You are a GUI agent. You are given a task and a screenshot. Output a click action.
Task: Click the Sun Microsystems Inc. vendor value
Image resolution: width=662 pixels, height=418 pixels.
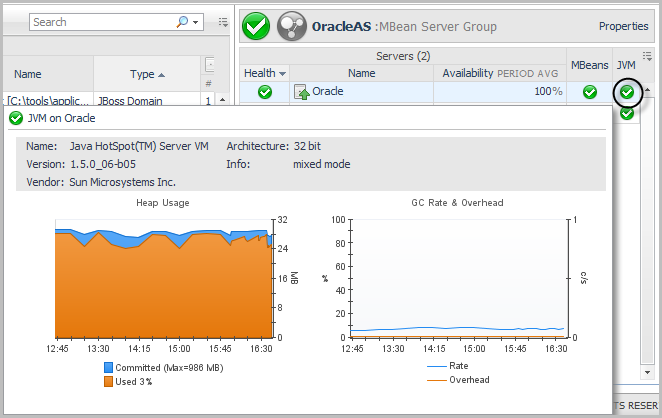point(122,182)
